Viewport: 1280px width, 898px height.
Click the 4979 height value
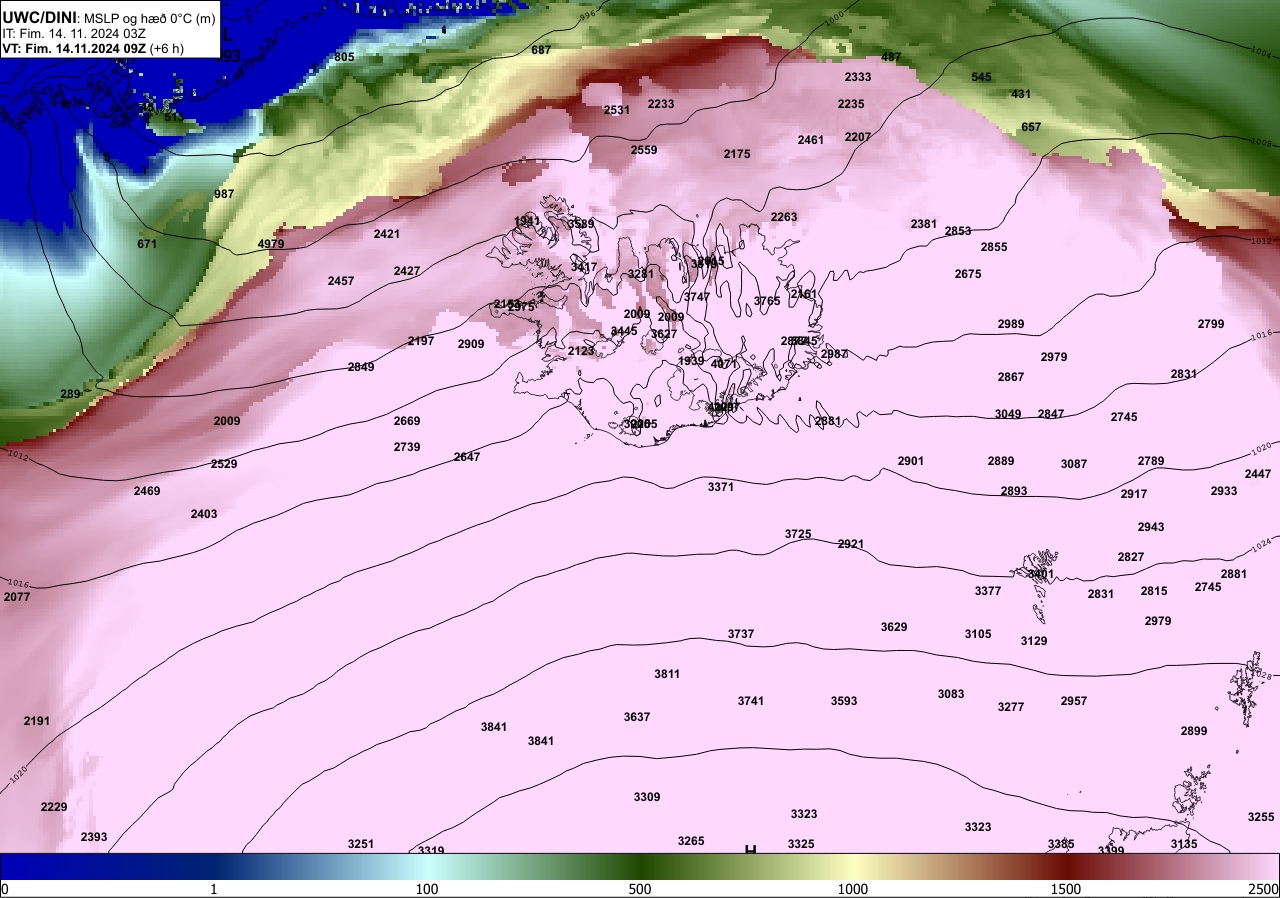[x=271, y=244]
